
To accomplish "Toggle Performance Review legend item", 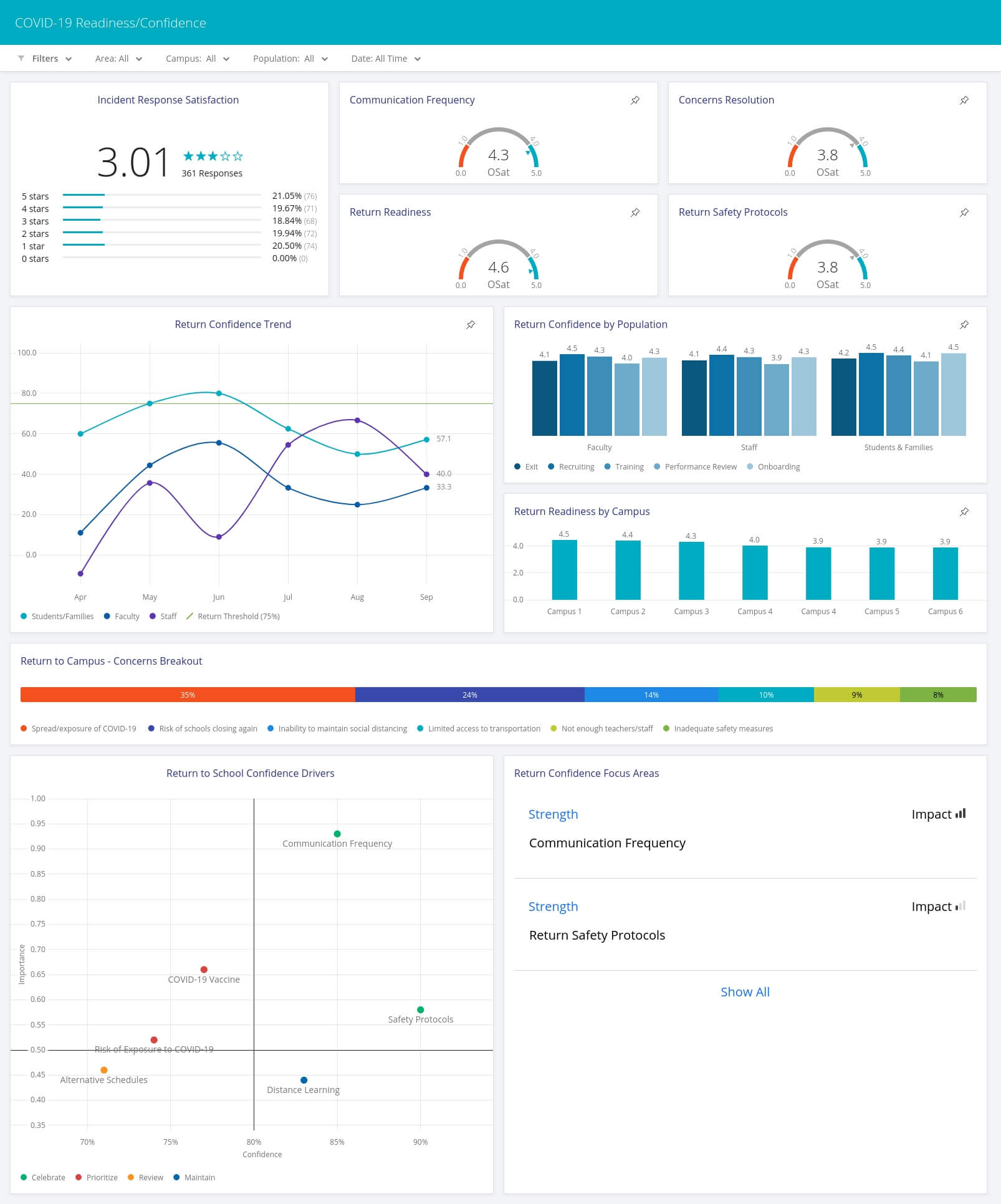I will (695, 466).
